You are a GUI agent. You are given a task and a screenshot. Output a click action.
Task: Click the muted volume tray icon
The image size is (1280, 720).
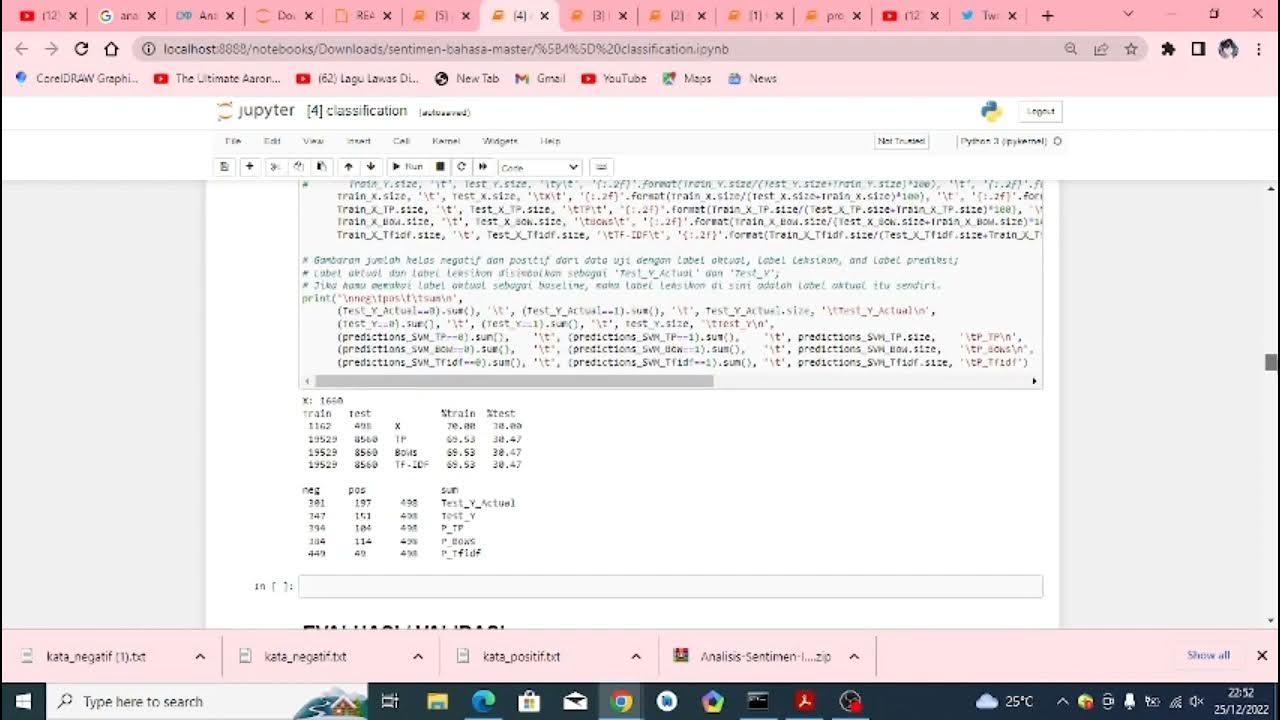[1196, 701]
